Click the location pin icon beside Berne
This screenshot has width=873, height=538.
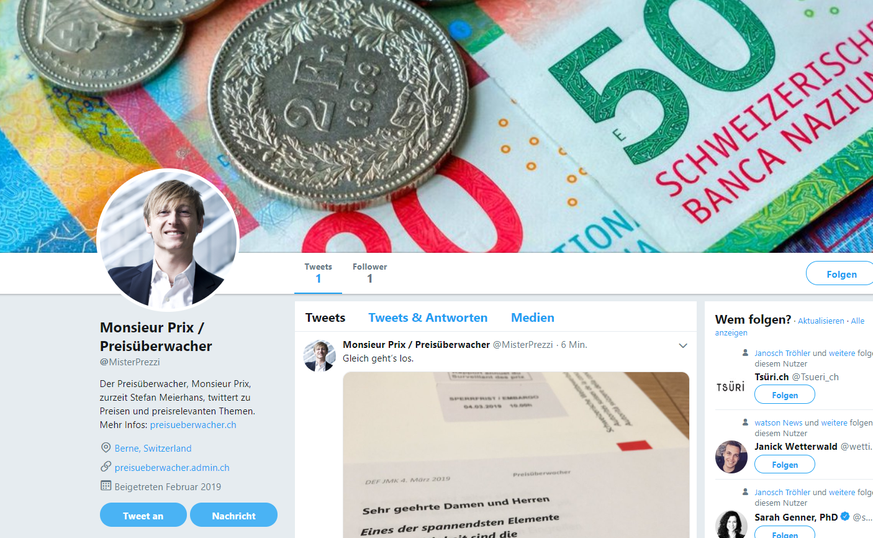pos(105,448)
